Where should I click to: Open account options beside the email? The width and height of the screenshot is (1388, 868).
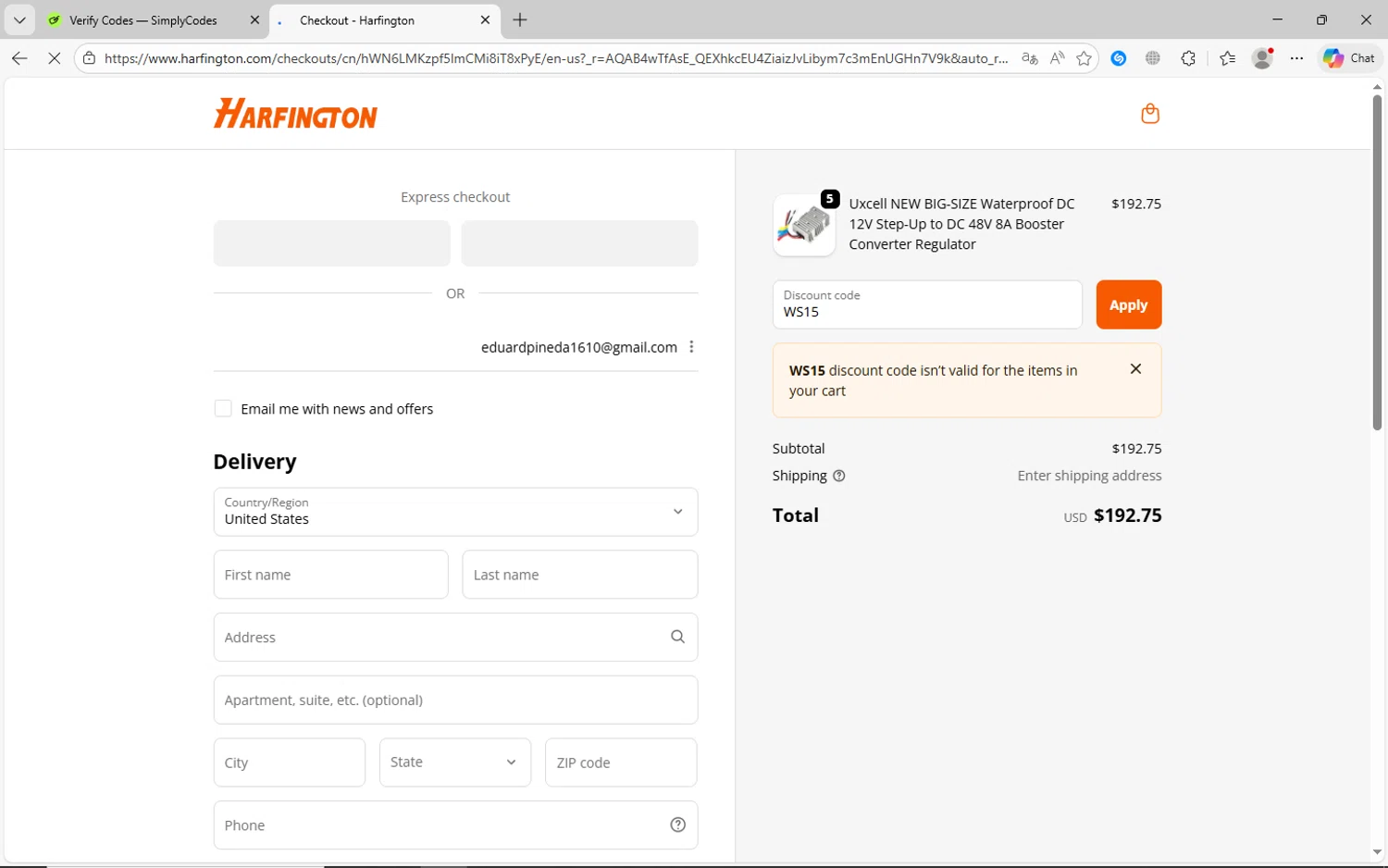[x=691, y=347]
